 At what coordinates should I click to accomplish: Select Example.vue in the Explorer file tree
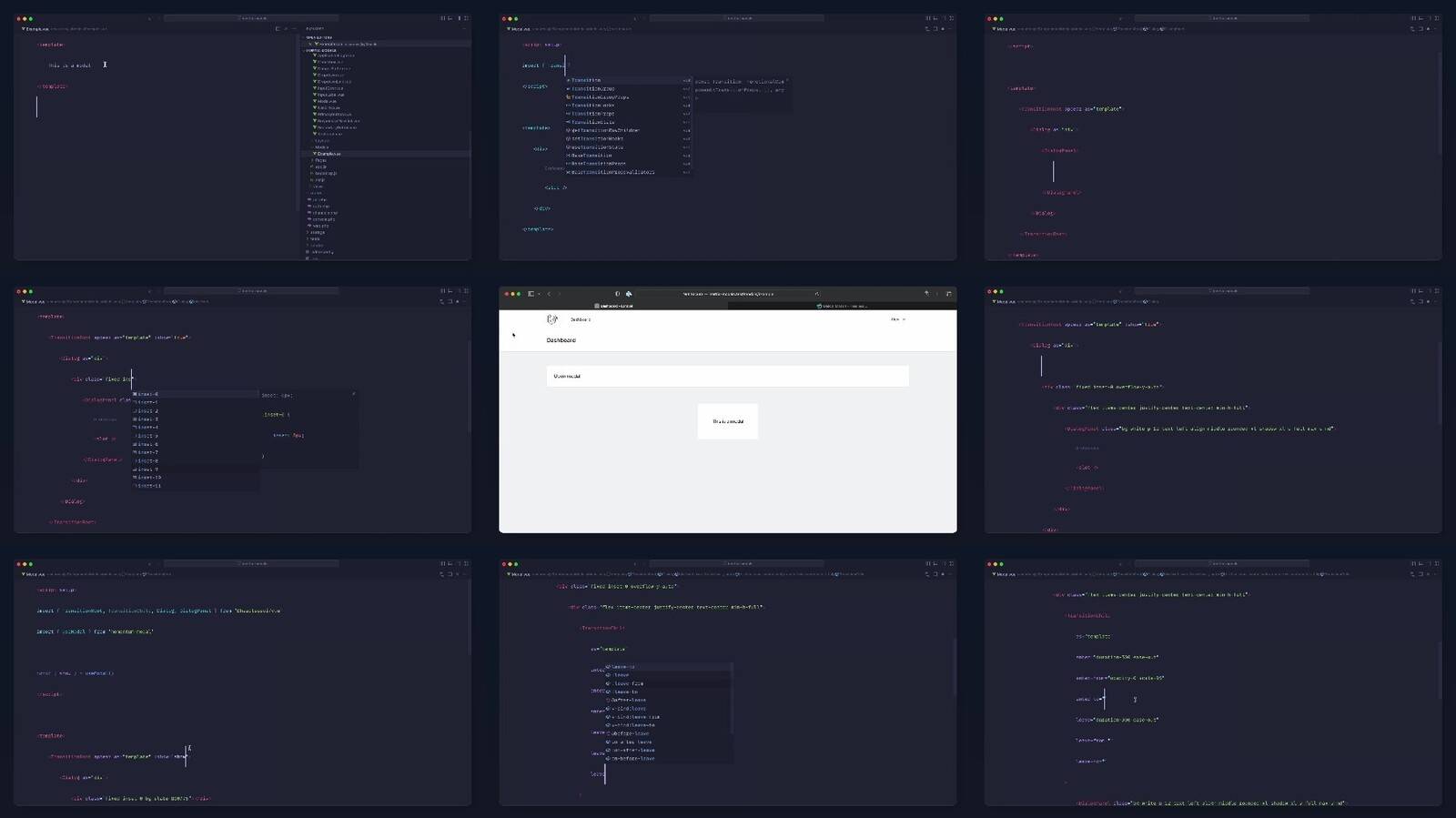tap(329, 154)
